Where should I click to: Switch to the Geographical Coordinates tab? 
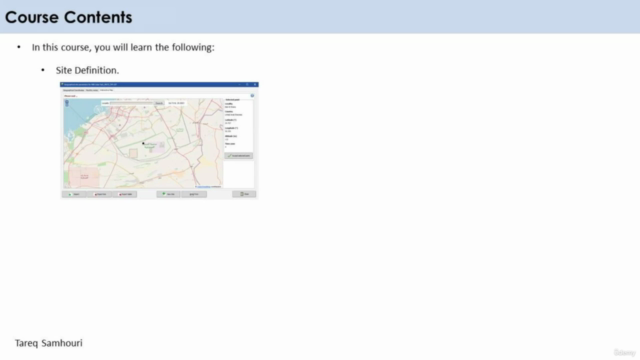click(x=73, y=90)
